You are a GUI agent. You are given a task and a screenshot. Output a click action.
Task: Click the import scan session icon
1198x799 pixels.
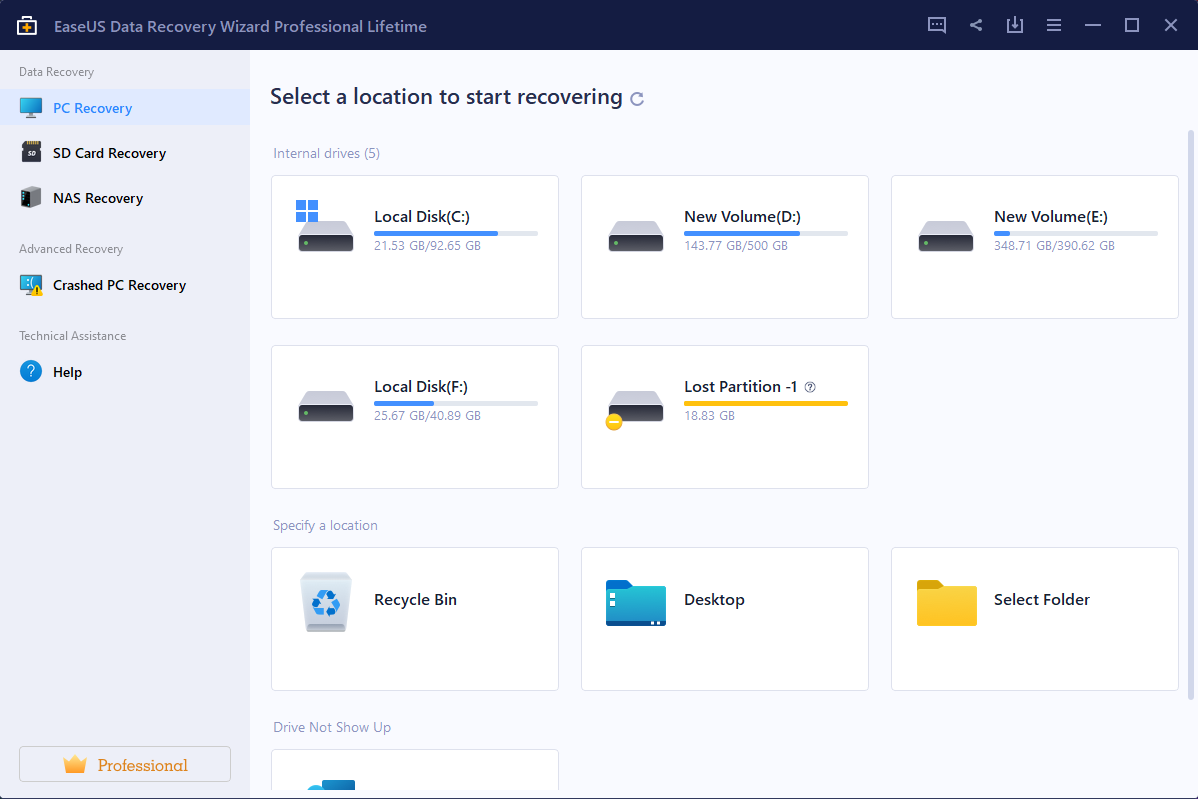(1015, 25)
